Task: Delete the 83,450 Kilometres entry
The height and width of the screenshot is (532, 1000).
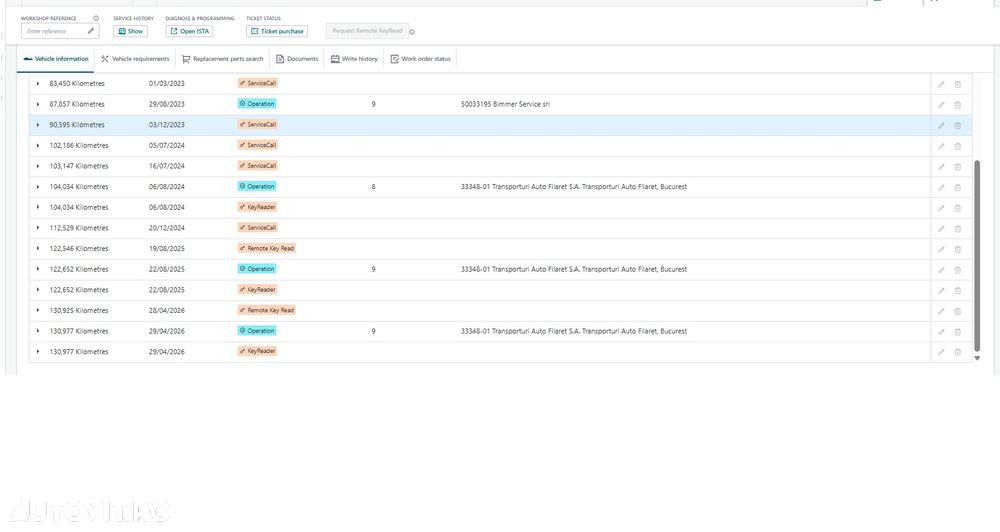Action: point(957,84)
